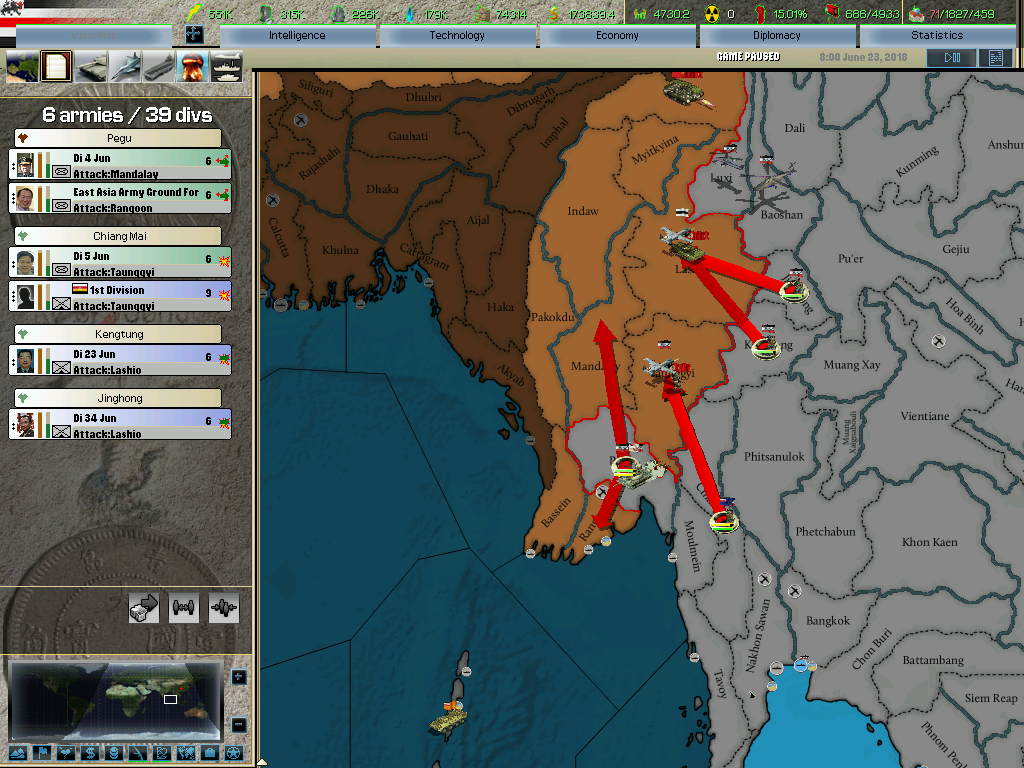Image resolution: width=1024 pixels, height=768 pixels.
Task: Toggle game pause with play/pause button
Action: point(945,58)
